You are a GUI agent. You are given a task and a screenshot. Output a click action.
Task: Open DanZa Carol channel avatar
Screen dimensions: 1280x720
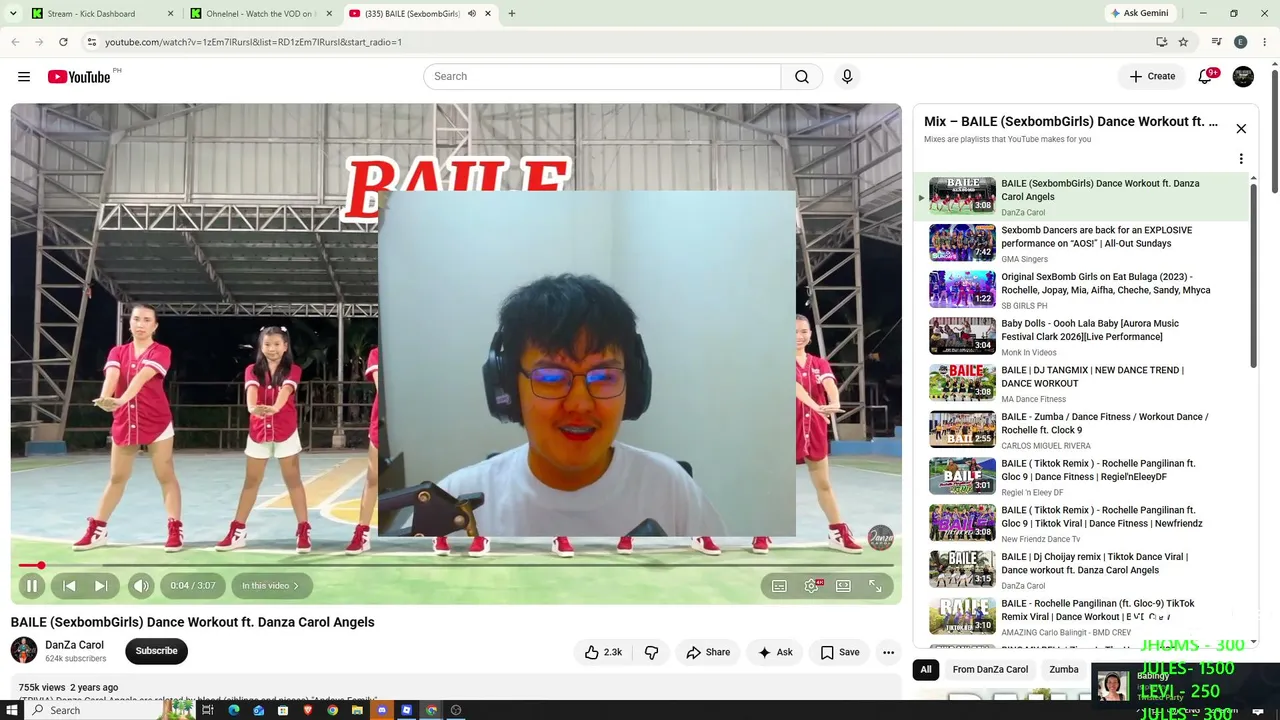[x=24, y=651]
